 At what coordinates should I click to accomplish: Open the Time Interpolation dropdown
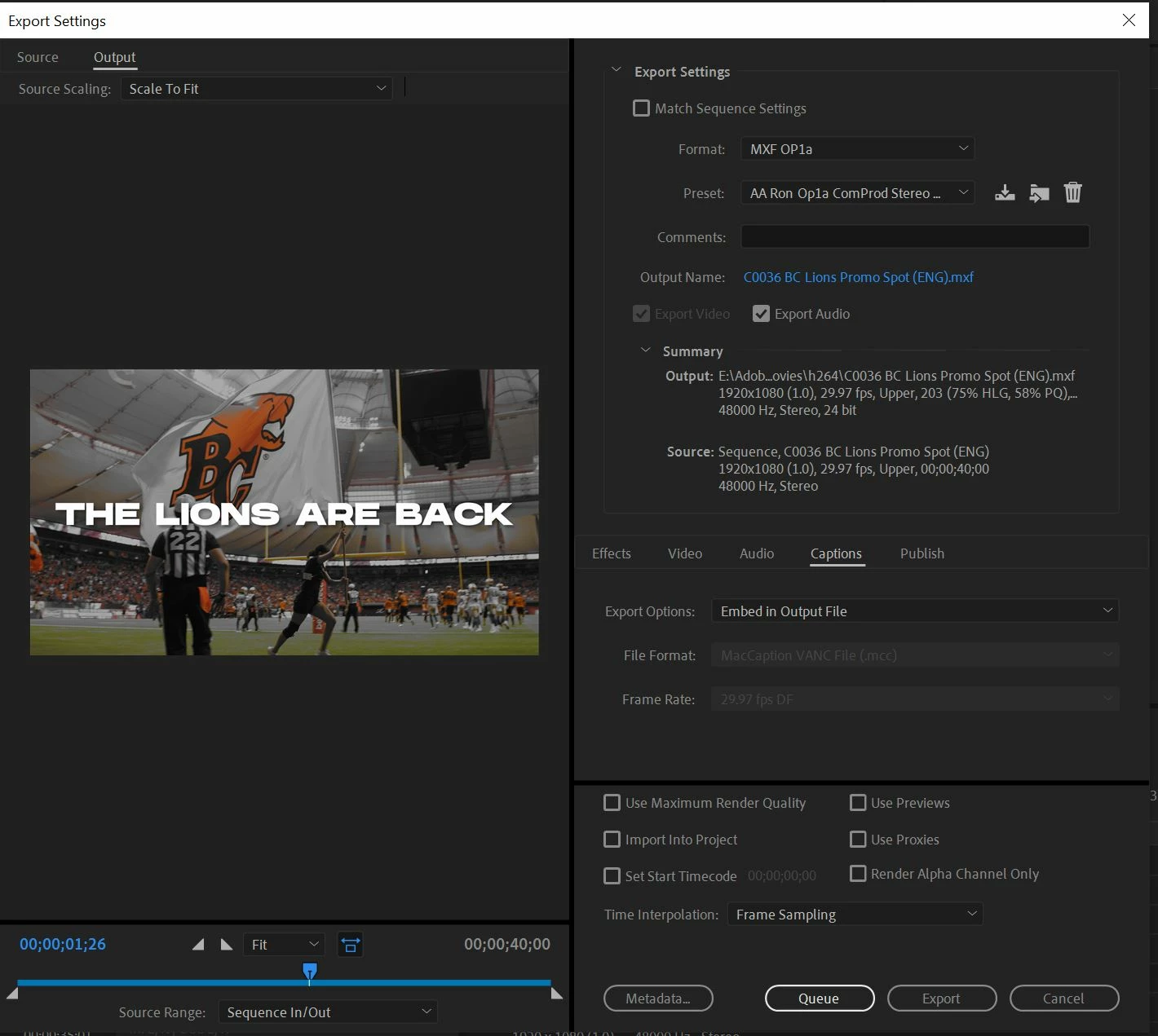click(855, 915)
